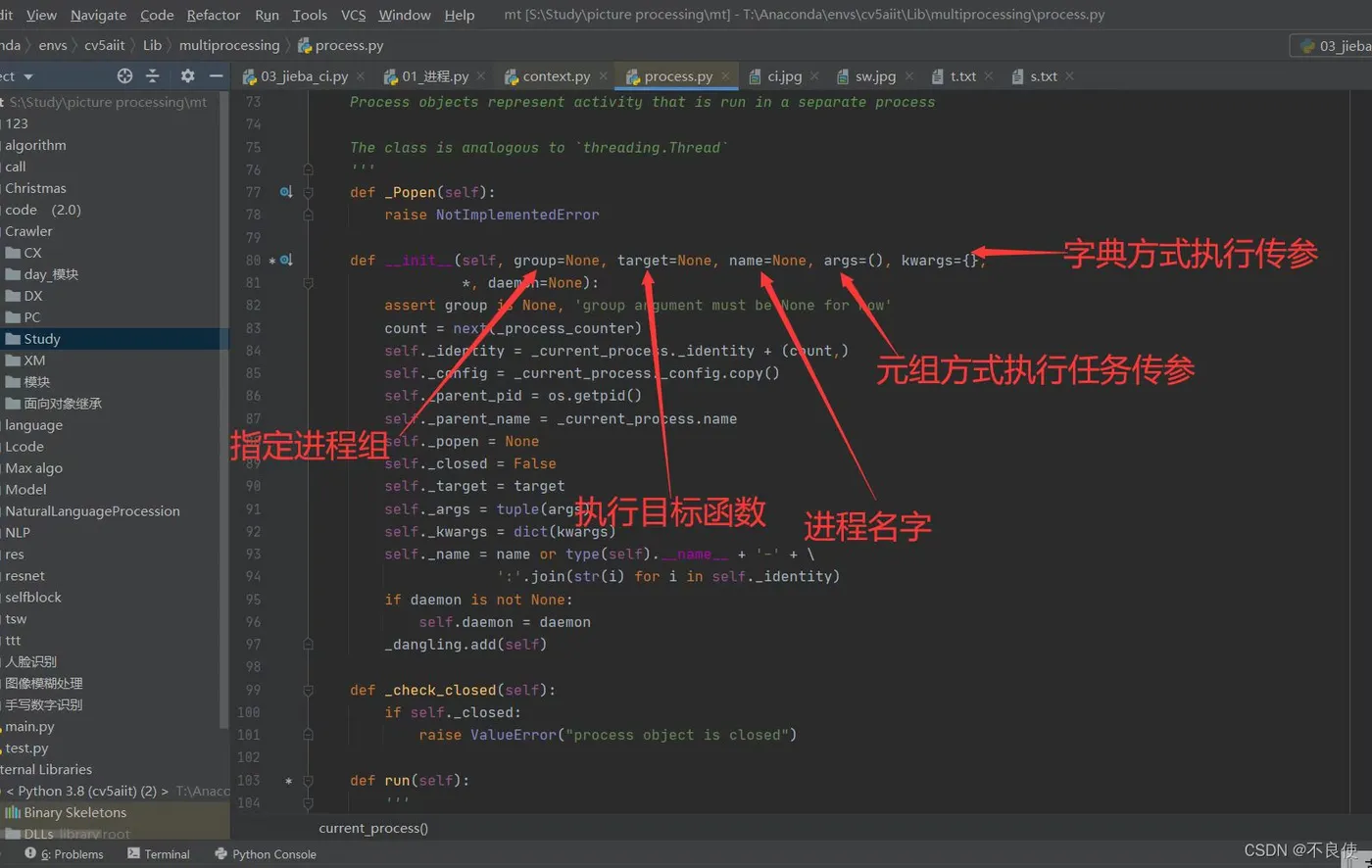This screenshot has width=1372, height=868.
Task: Click the Project panel vertical scrollbar
Action: pyautogui.click(x=225, y=411)
